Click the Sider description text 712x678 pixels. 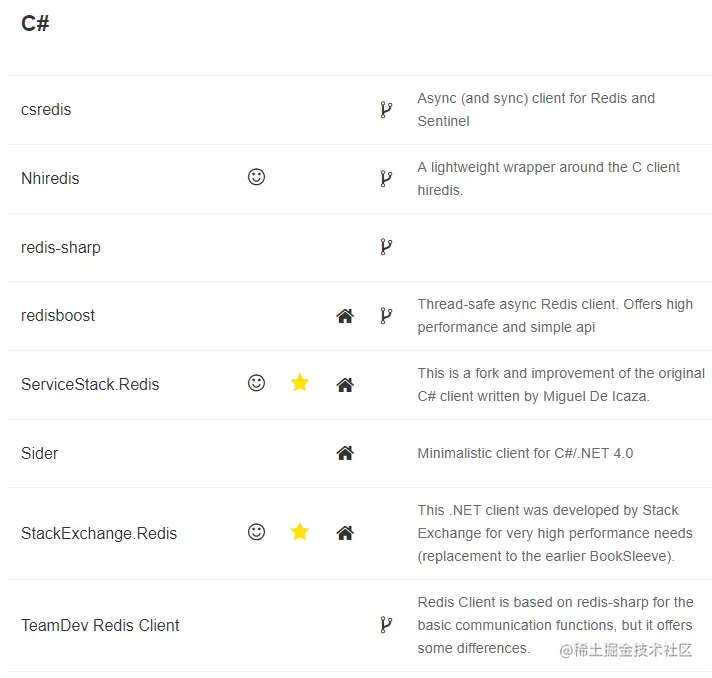pos(525,453)
